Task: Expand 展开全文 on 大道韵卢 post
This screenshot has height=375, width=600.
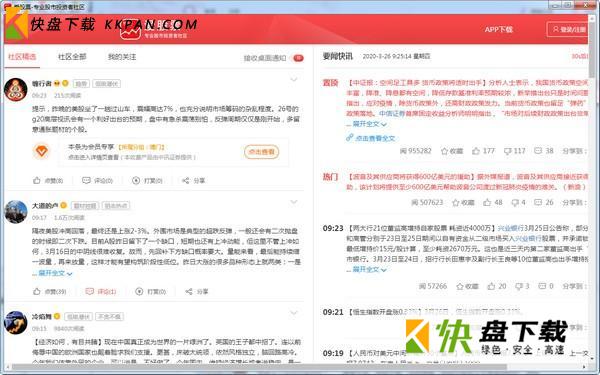Action: [55, 273]
